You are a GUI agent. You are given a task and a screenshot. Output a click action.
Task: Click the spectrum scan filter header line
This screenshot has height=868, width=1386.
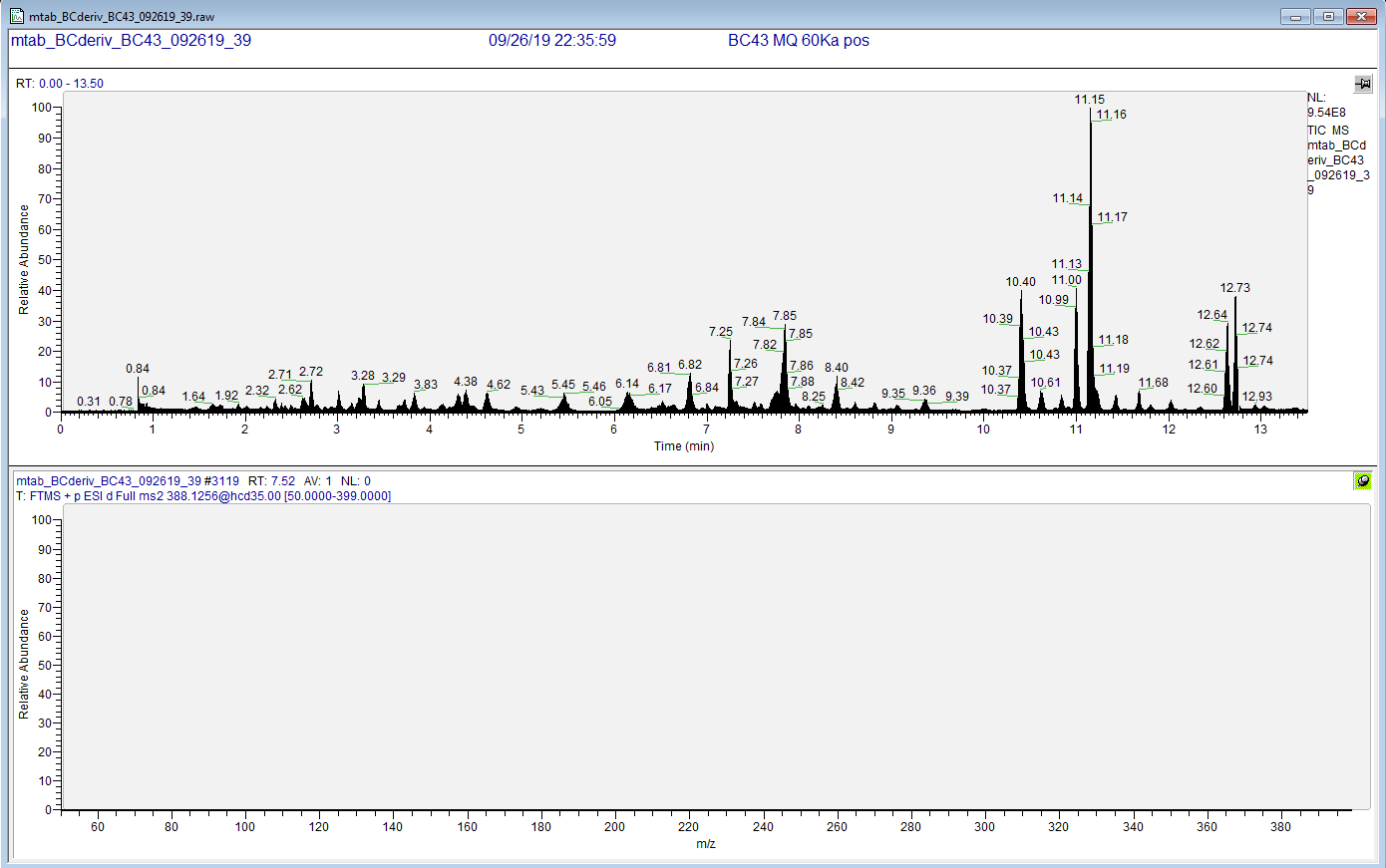203,496
